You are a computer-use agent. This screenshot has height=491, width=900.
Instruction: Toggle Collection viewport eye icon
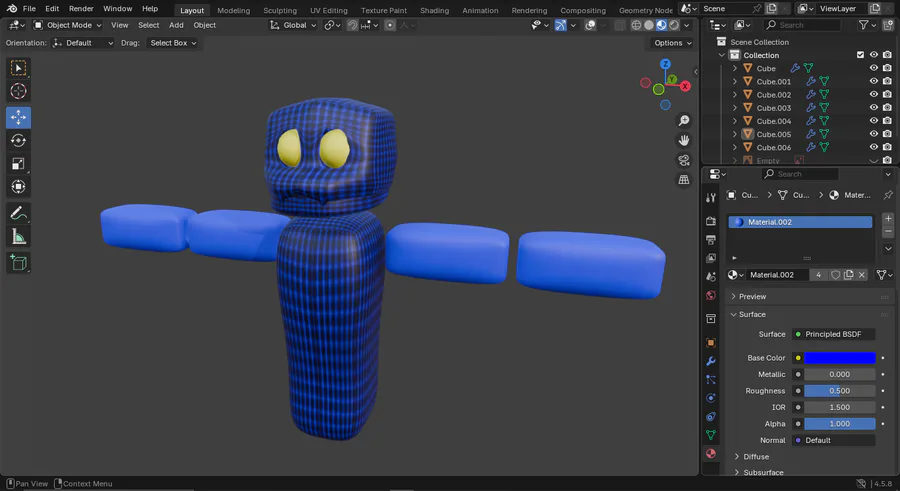874,55
